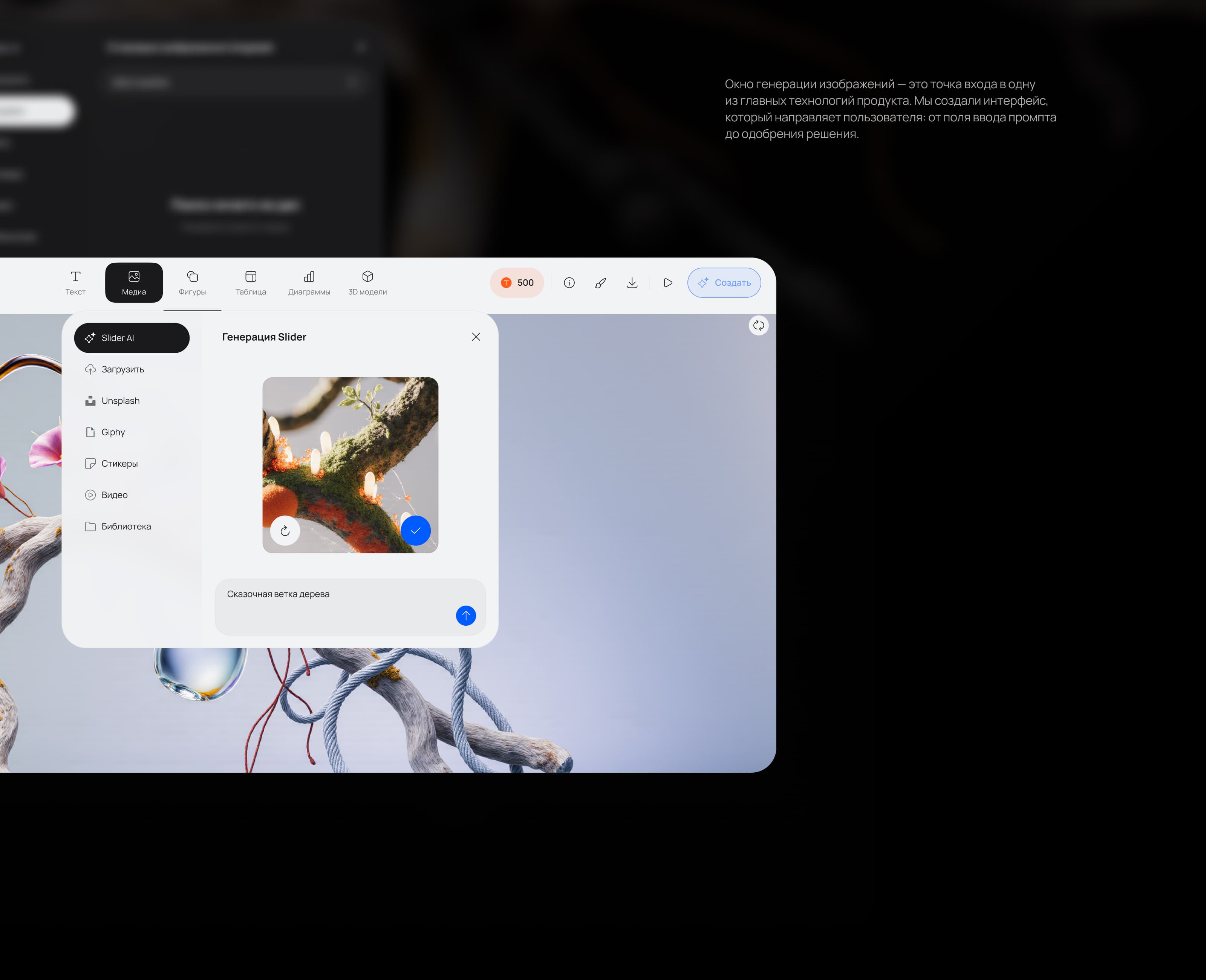Select the brush styling icon in the toolbar

pos(600,283)
